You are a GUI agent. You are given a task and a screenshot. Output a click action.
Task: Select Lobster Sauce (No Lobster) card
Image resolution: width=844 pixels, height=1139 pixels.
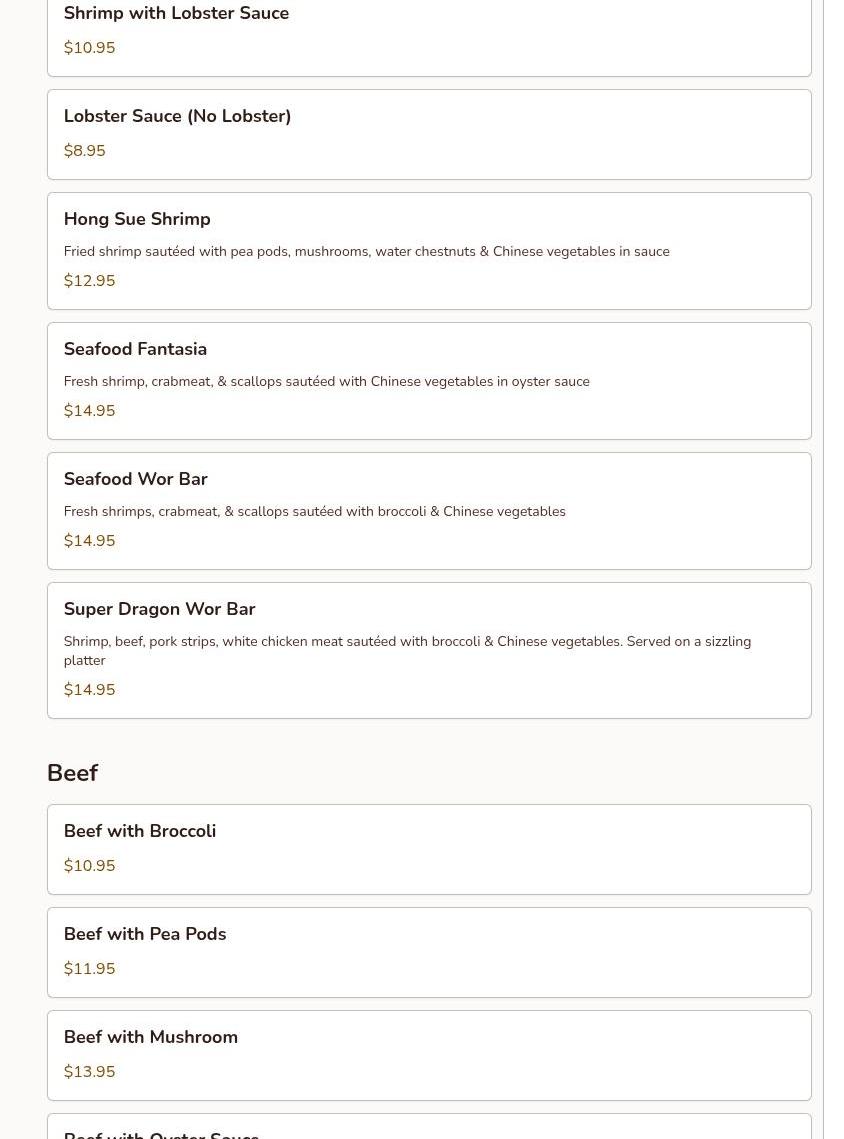(428, 134)
